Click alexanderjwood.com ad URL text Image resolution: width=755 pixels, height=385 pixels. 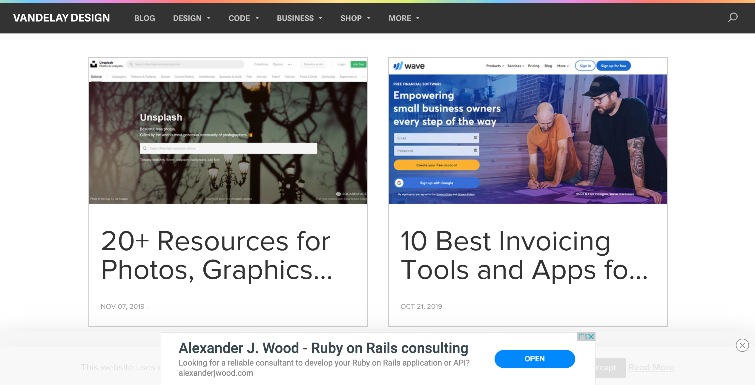point(216,373)
